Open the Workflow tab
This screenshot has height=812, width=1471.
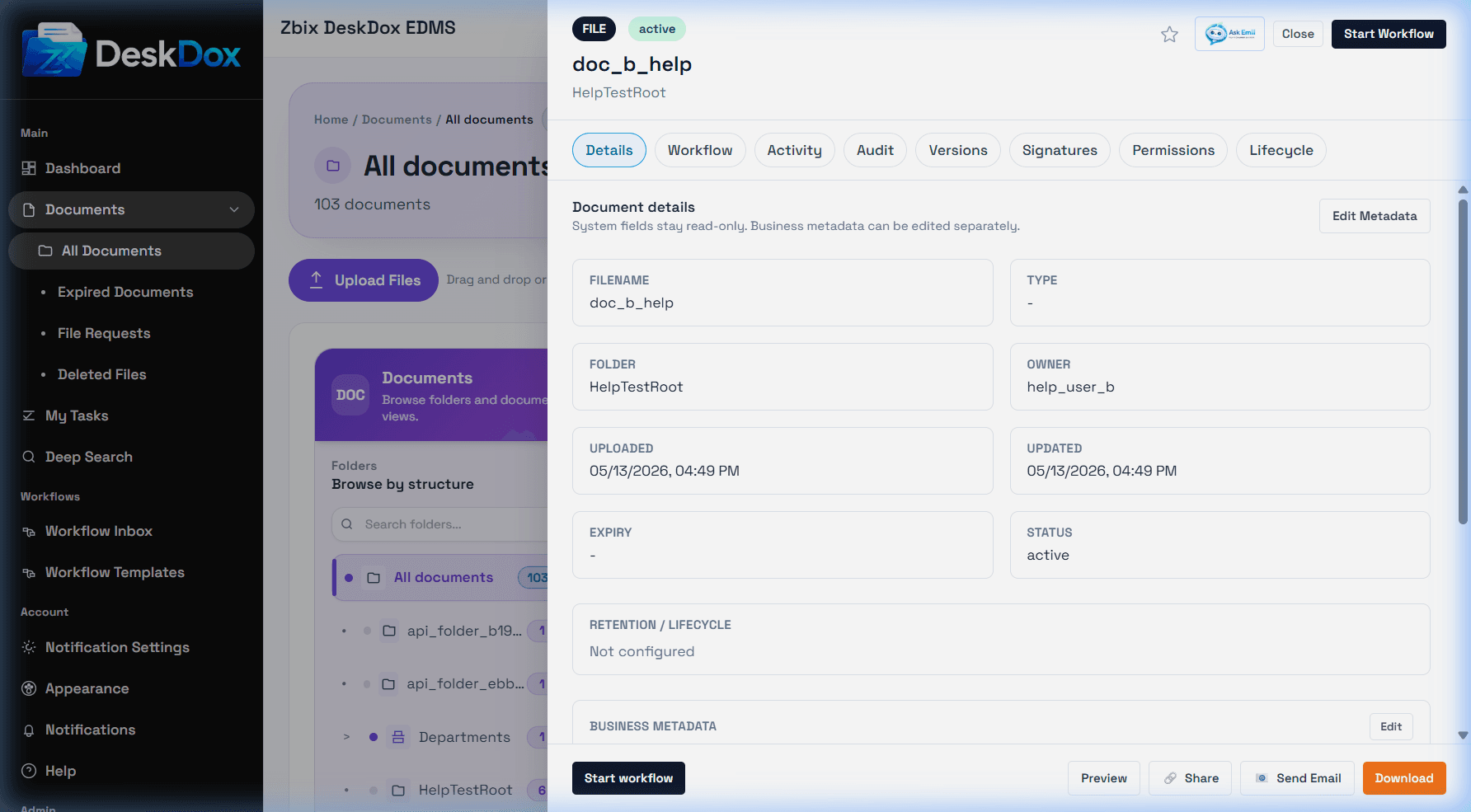(700, 150)
